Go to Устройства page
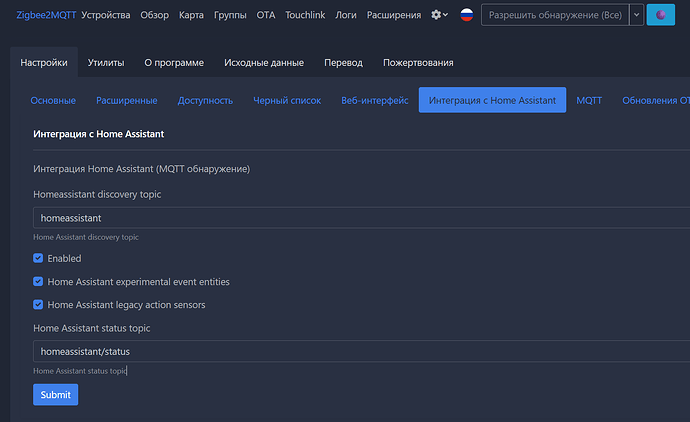 (x=106, y=15)
